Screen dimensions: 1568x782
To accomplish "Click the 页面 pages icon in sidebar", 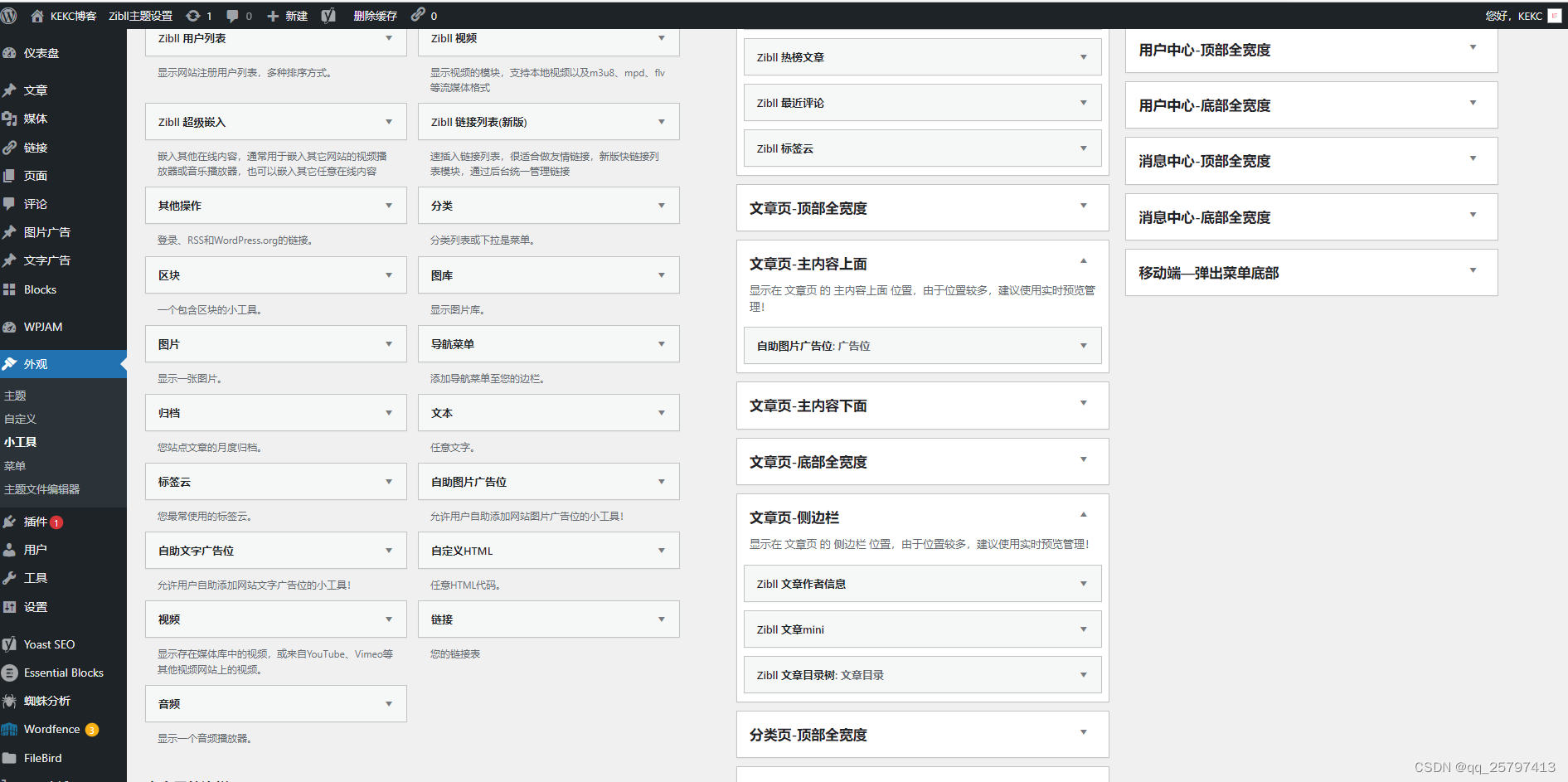I will (x=9, y=176).
